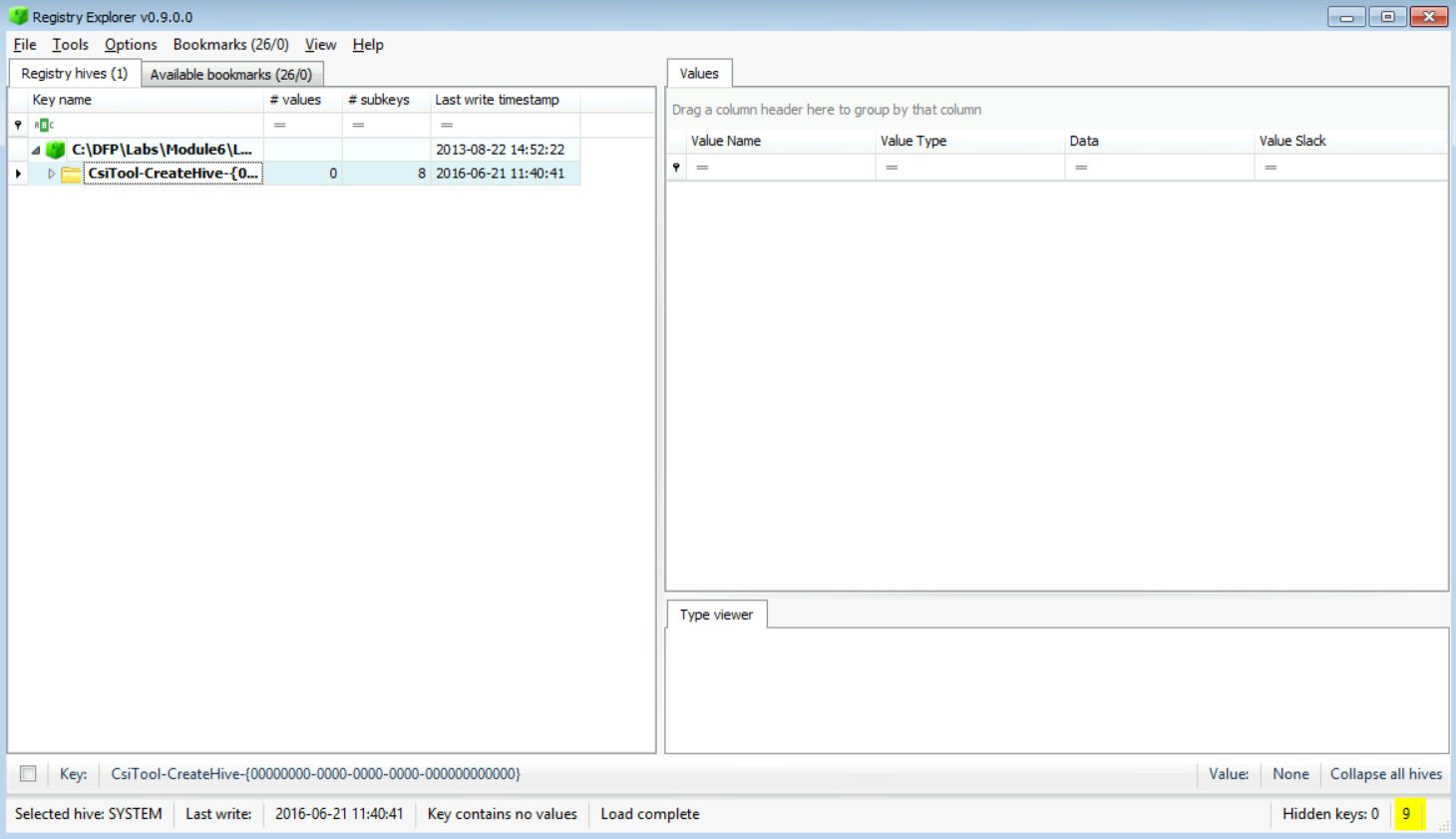Open the Bookmarks (26/0) menu

(x=230, y=45)
